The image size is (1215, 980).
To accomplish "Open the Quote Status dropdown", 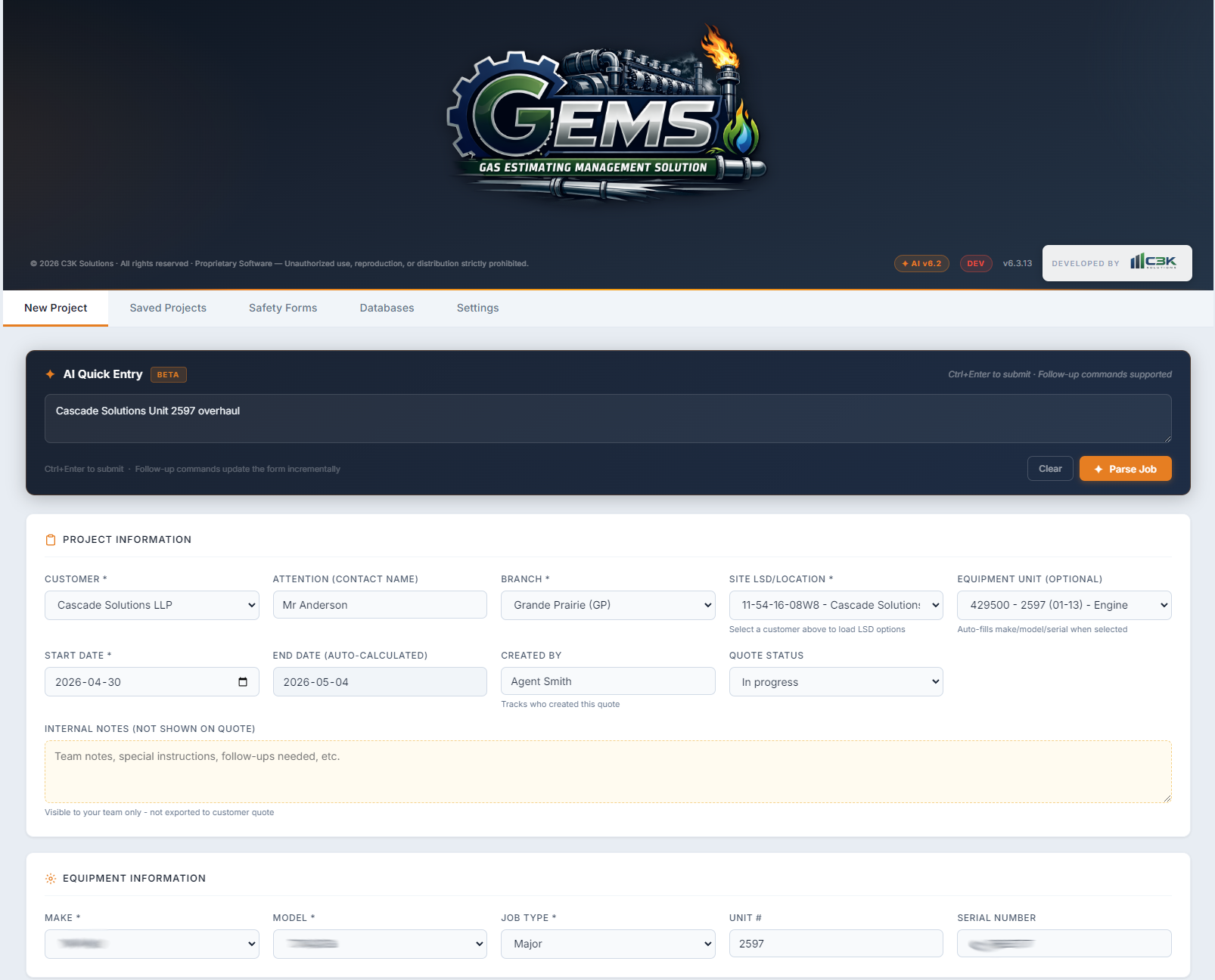I will (836, 682).
